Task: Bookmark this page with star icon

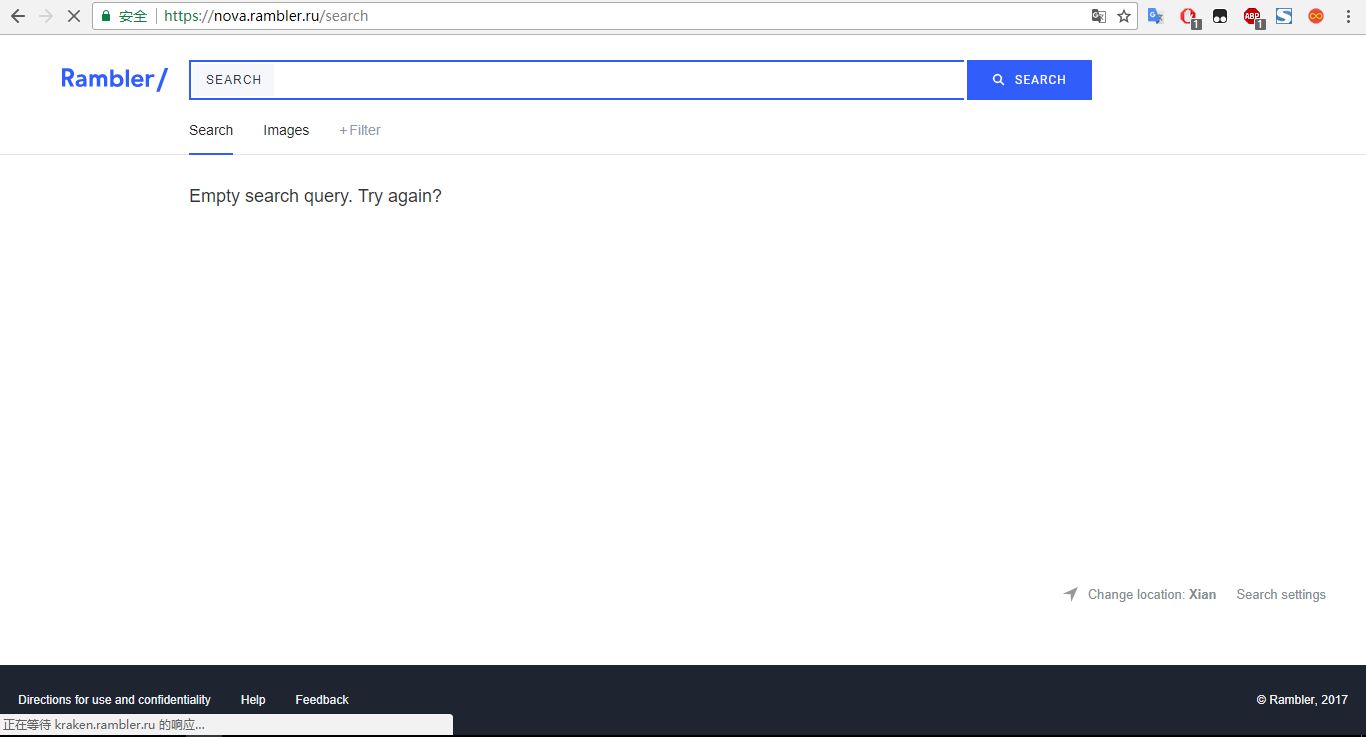Action: click(1124, 16)
